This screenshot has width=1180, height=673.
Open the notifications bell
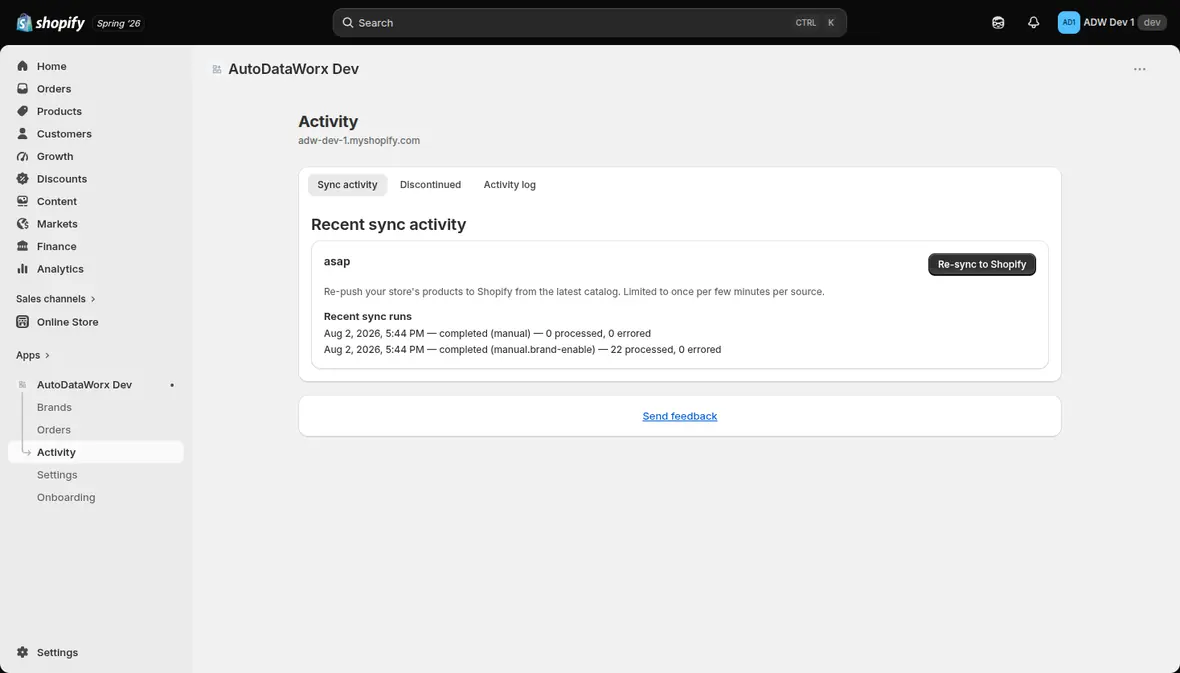(x=1033, y=23)
